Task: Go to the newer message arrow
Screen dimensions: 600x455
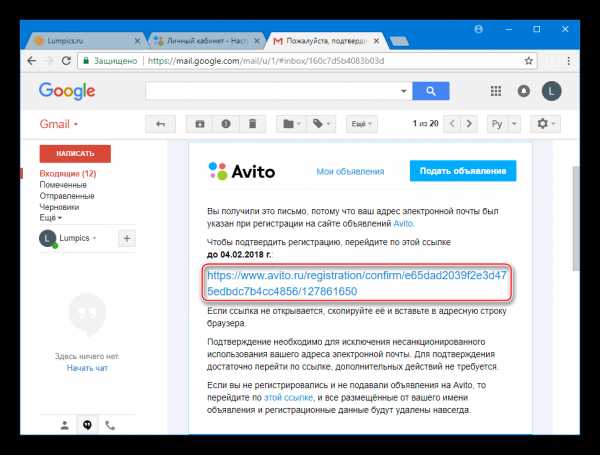Action: (x=452, y=124)
